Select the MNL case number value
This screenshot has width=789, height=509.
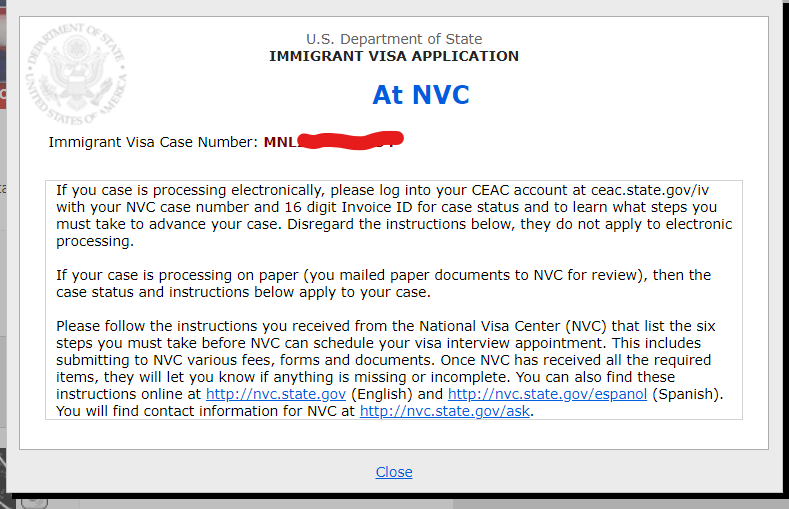coord(333,141)
